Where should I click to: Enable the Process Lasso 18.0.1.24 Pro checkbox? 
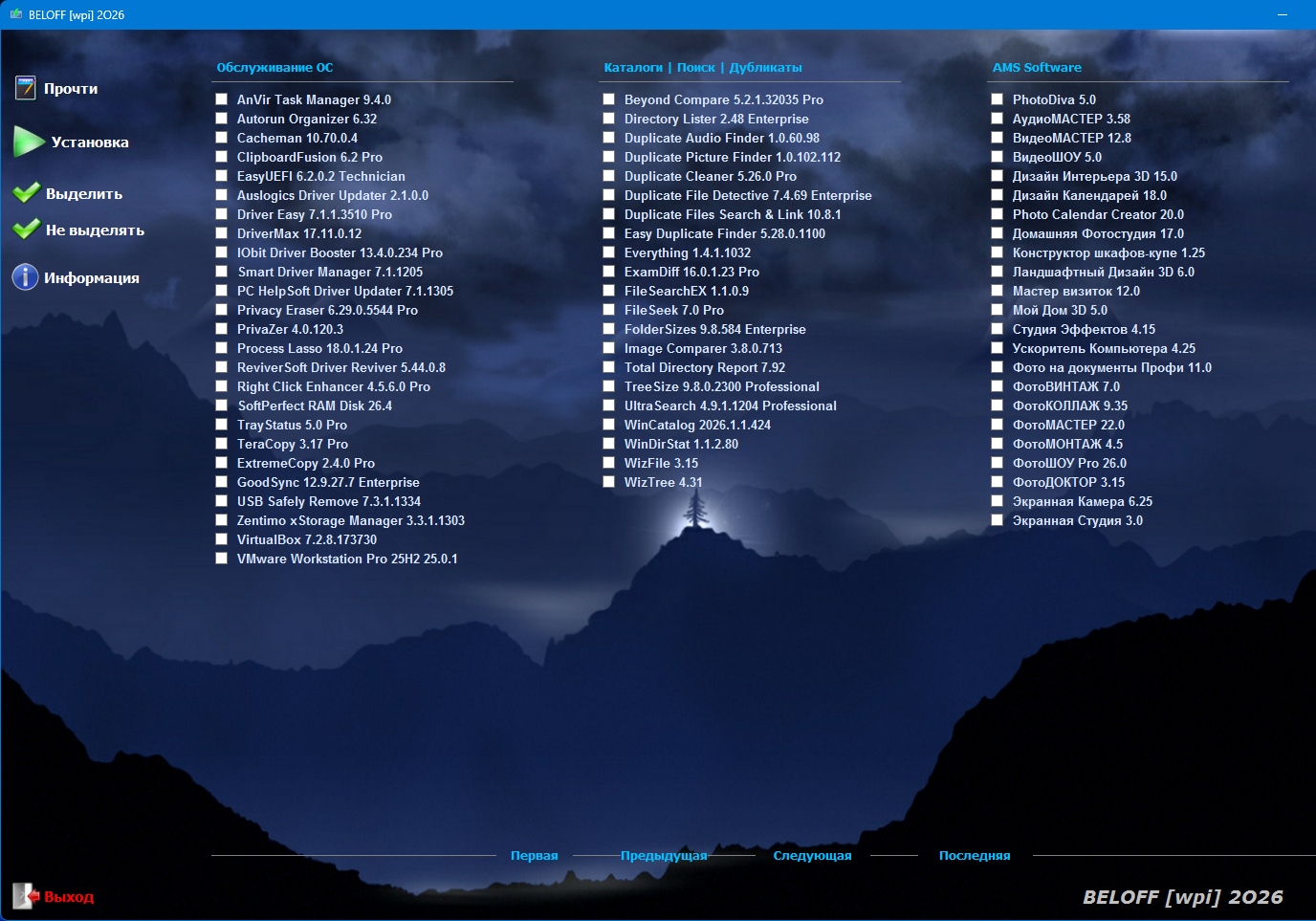coord(222,348)
